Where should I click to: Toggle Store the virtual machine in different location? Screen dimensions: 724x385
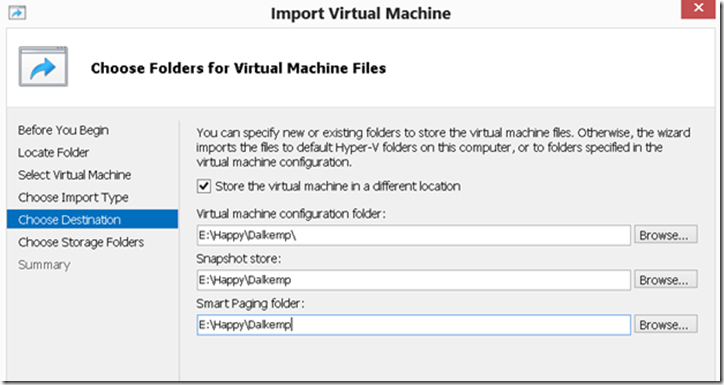(x=204, y=186)
